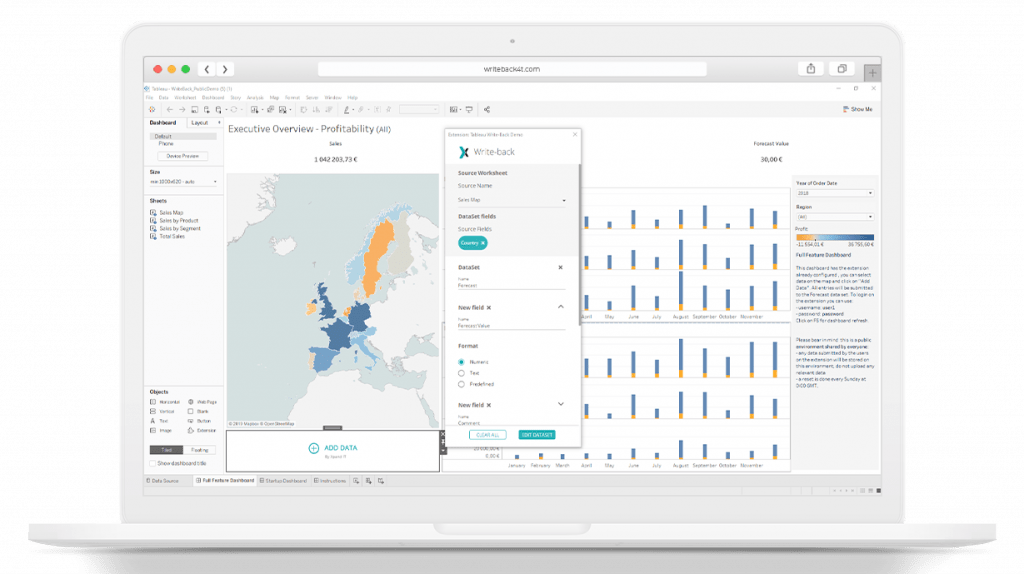Click the Swap rows and columns icon
The image size is (1024, 574).
point(304,110)
